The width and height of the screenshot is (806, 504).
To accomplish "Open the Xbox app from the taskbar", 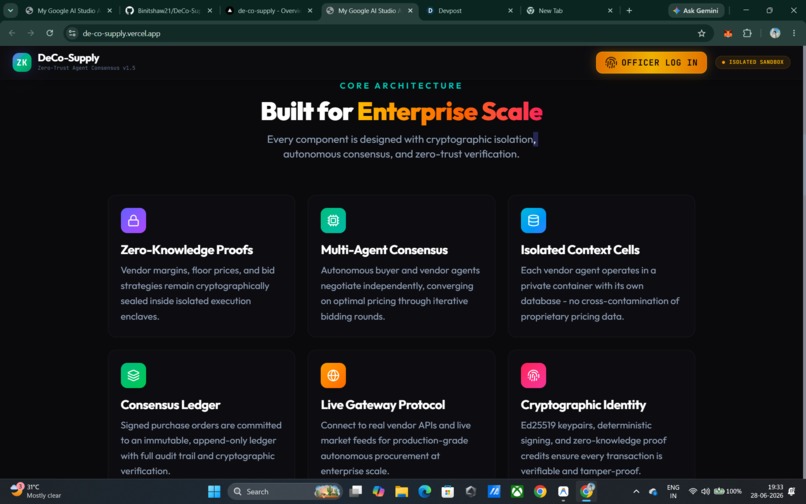I will [517, 492].
